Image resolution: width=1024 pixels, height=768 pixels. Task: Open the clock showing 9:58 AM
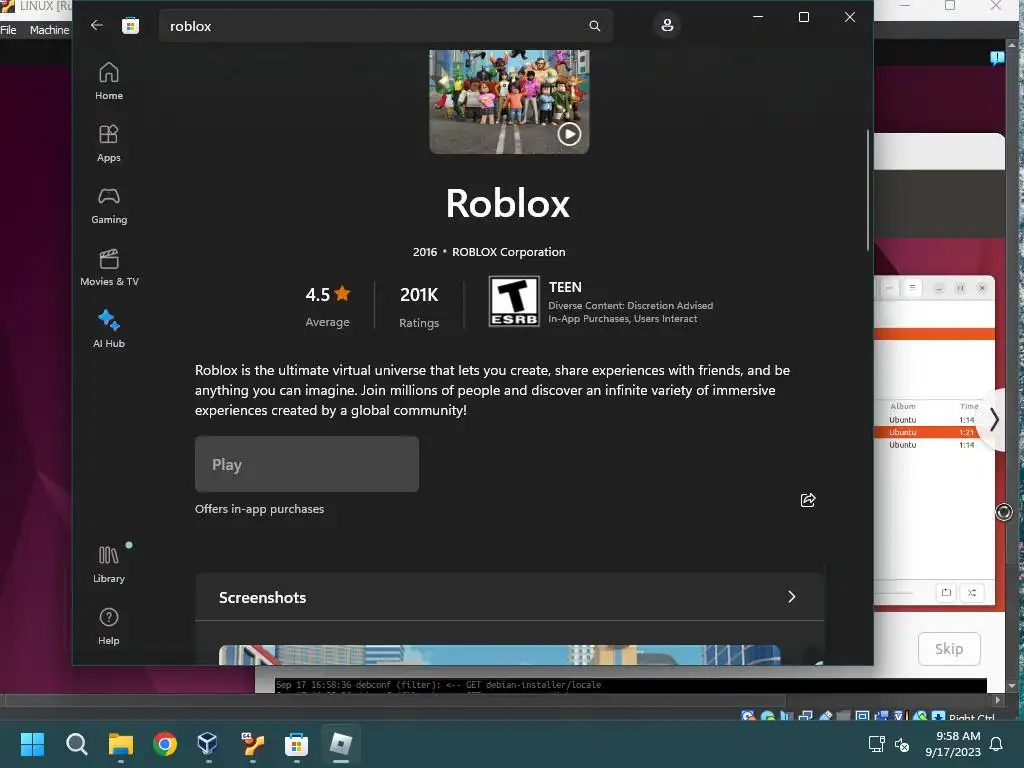pos(953,744)
